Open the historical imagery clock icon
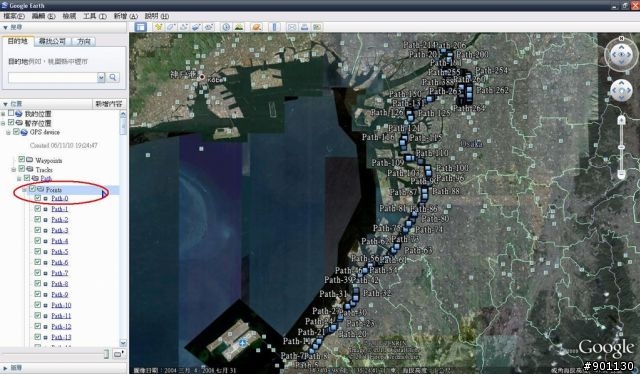The width and height of the screenshot is (640, 374). pos(226,27)
